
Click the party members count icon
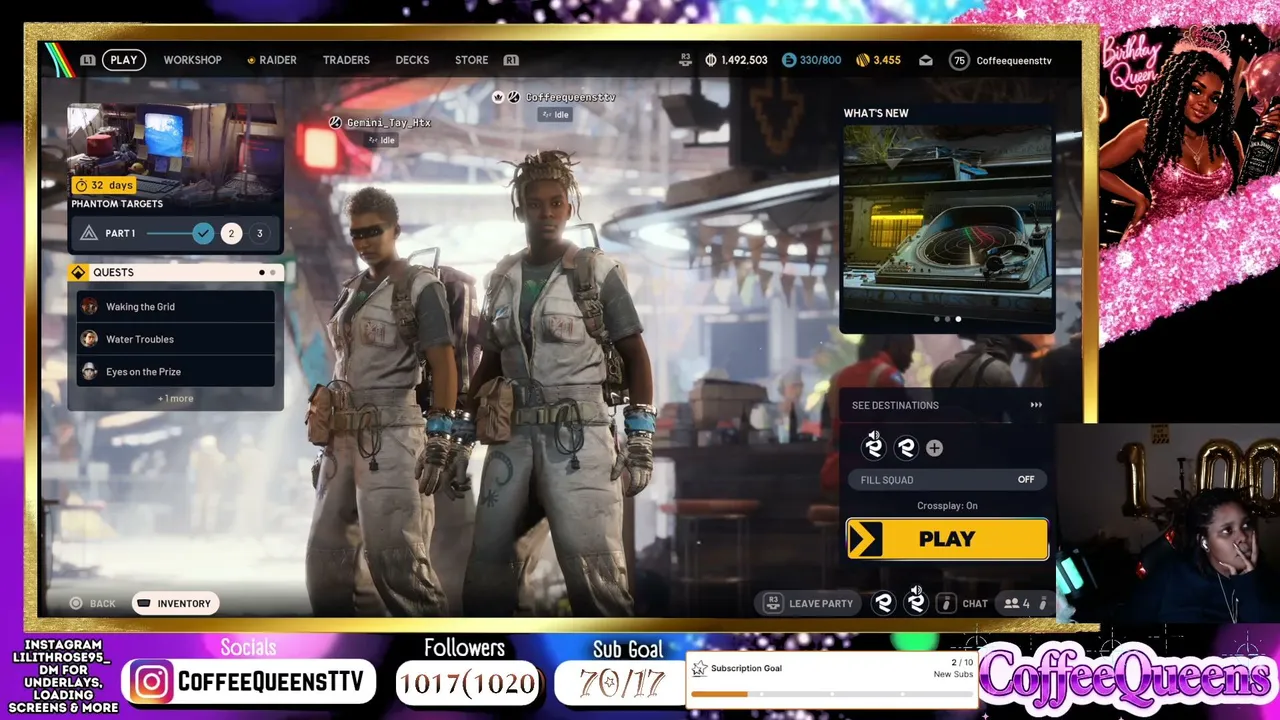(x=1012, y=603)
